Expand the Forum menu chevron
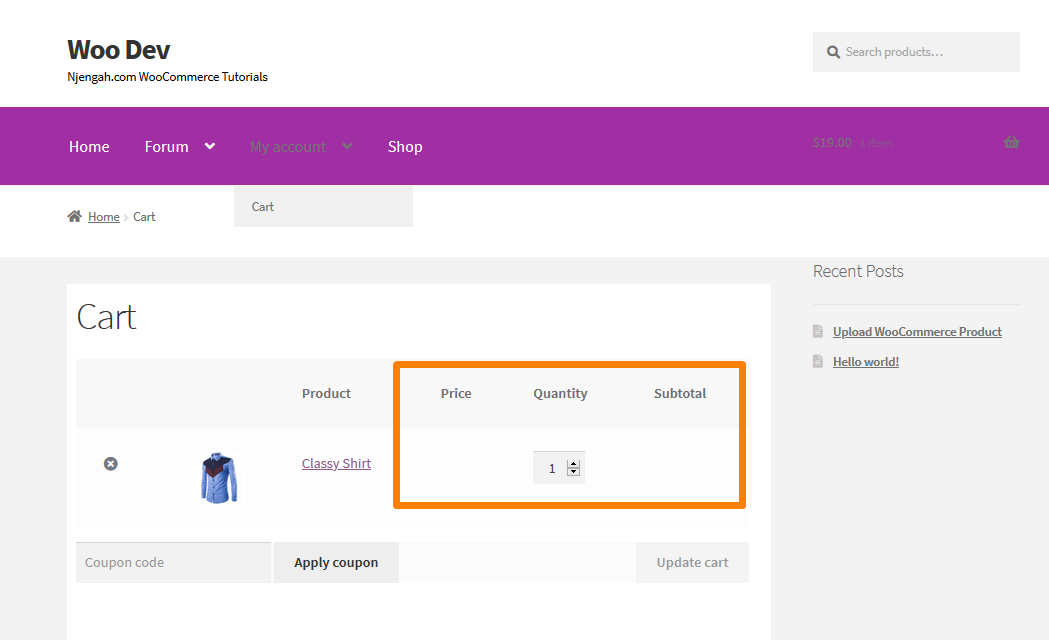The height and width of the screenshot is (640, 1049). coord(210,146)
